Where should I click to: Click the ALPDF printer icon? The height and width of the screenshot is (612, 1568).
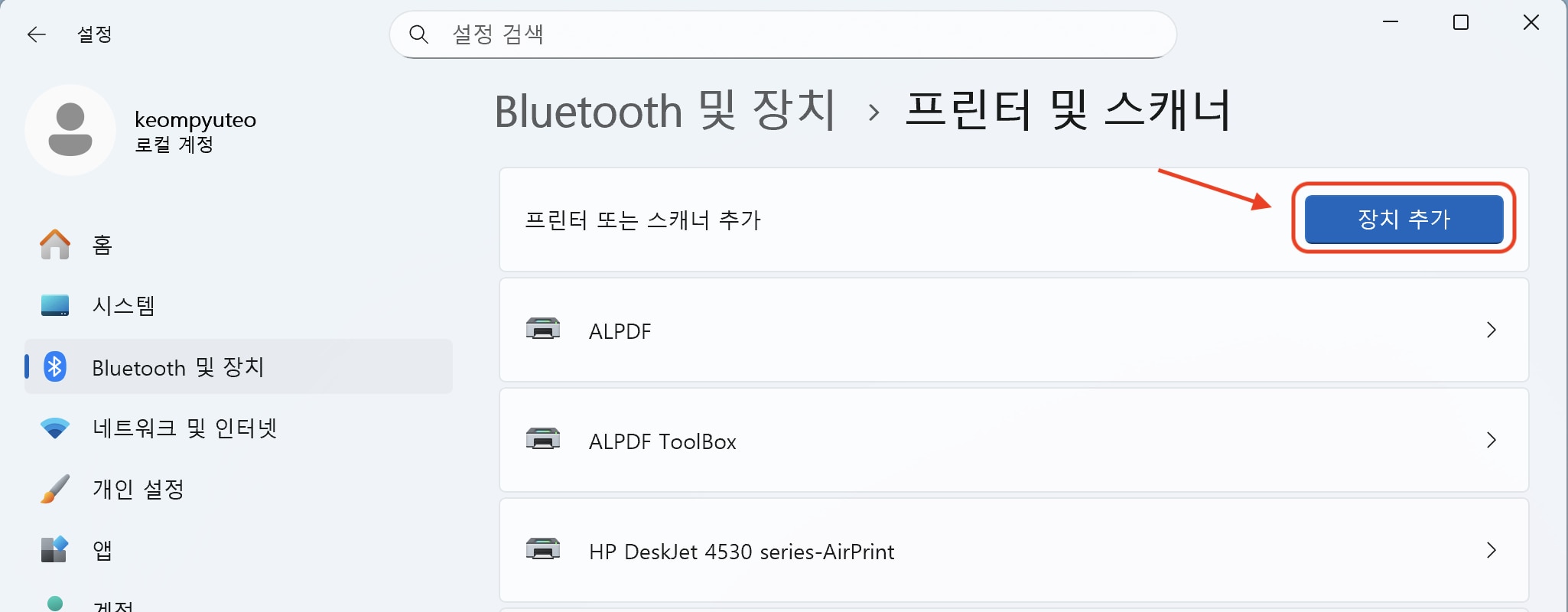tap(543, 330)
